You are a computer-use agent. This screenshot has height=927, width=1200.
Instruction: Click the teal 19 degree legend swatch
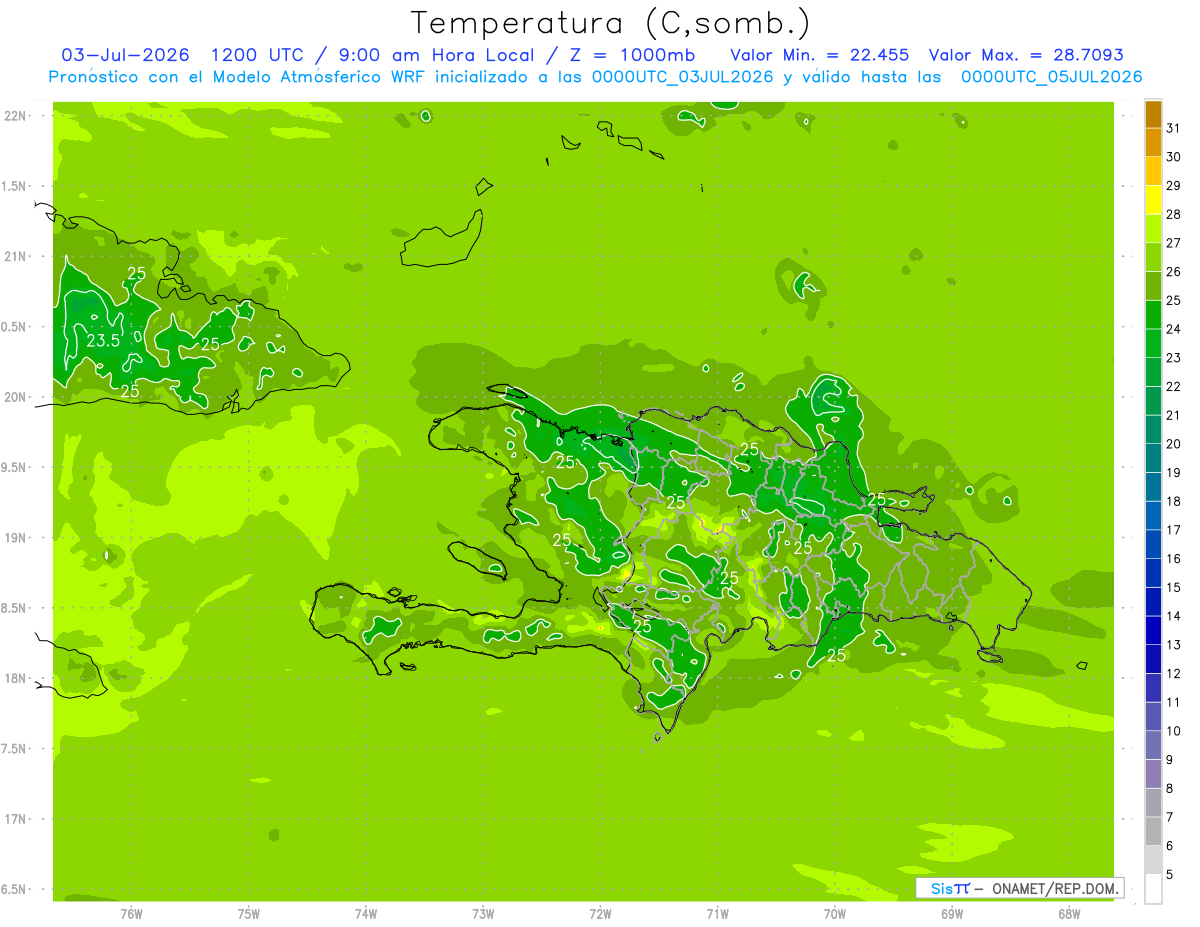[x=1153, y=459]
